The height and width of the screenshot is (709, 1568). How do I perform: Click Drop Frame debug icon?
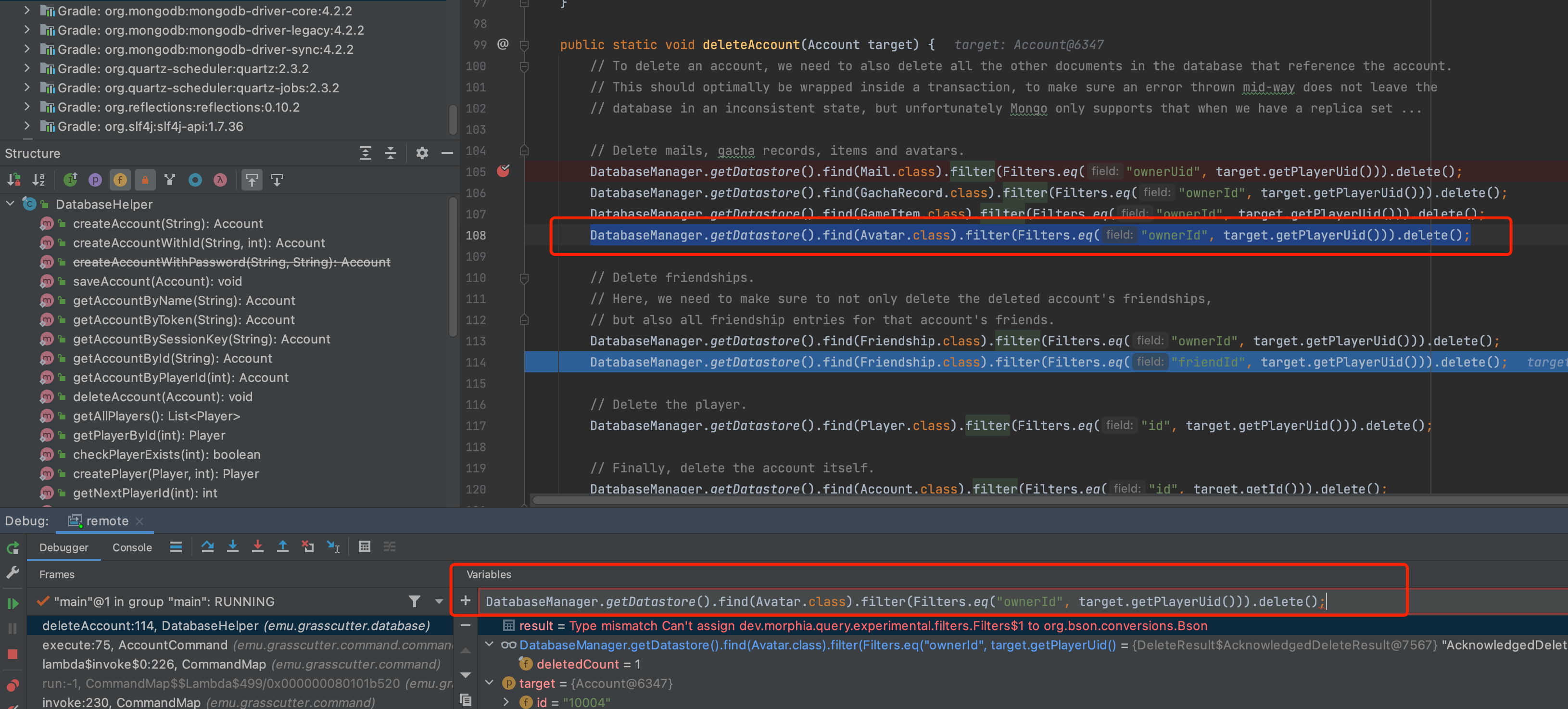point(308,546)
